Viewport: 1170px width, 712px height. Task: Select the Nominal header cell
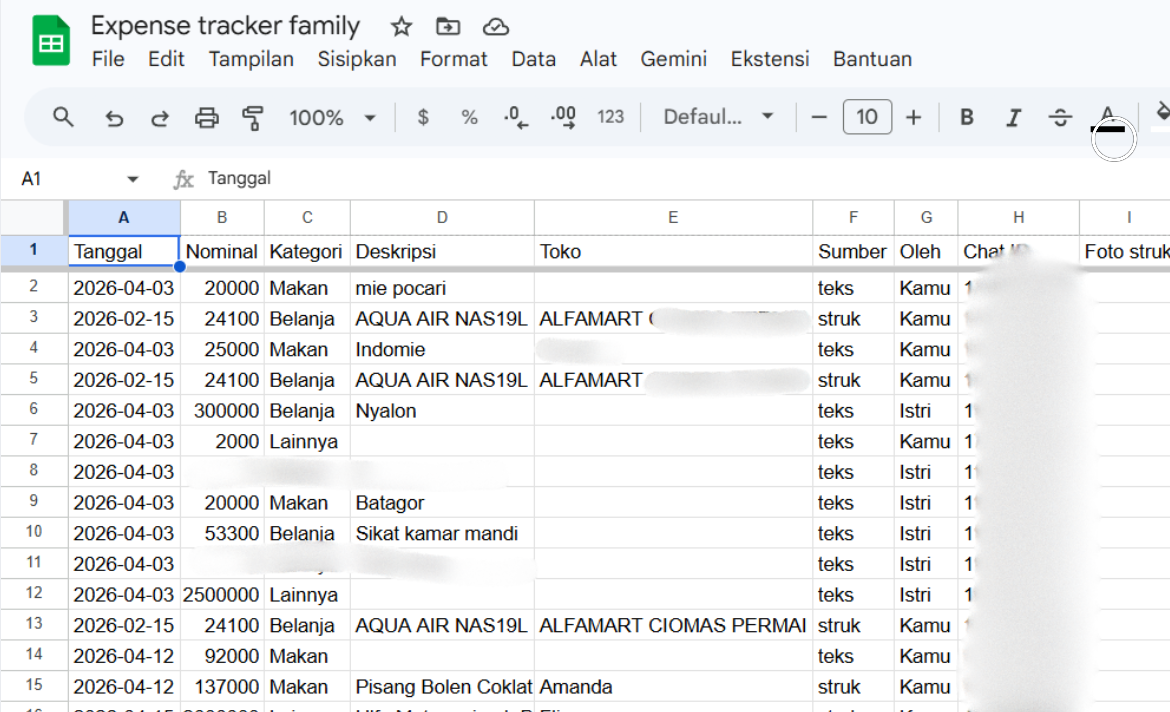tap(222, 252)
